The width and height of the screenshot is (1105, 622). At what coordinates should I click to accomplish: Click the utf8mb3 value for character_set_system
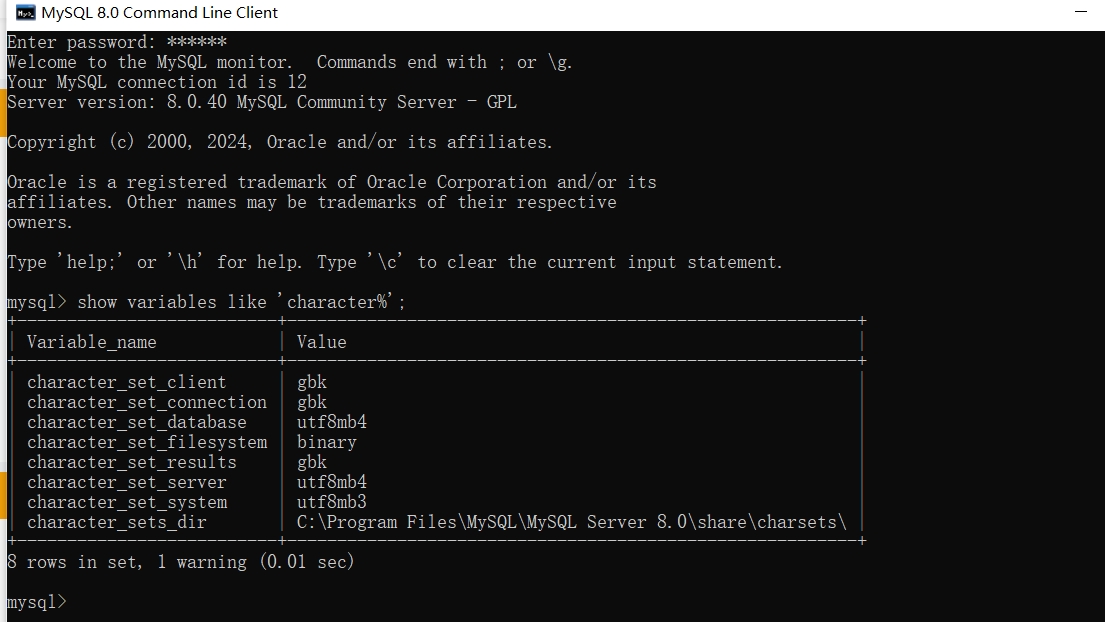[x=332, y=502]
